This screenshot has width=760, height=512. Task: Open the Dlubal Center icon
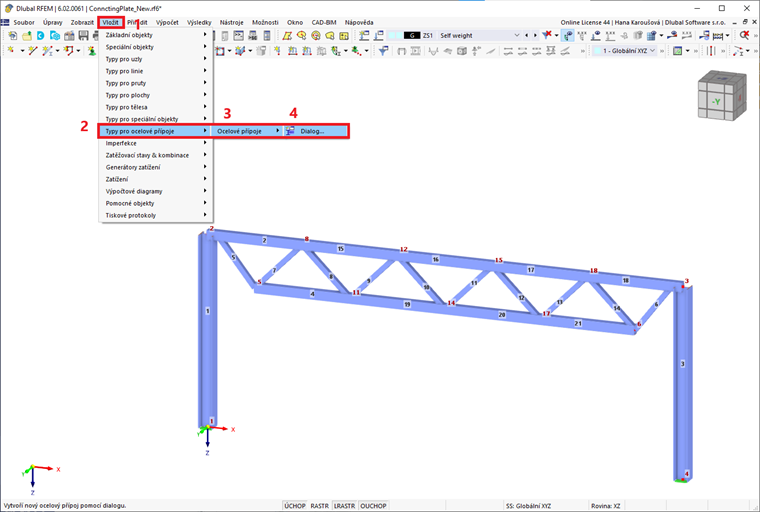(41, 36)
